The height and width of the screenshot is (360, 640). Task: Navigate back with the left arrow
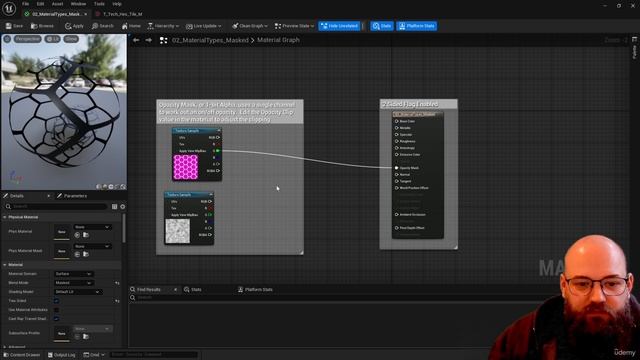136,40
